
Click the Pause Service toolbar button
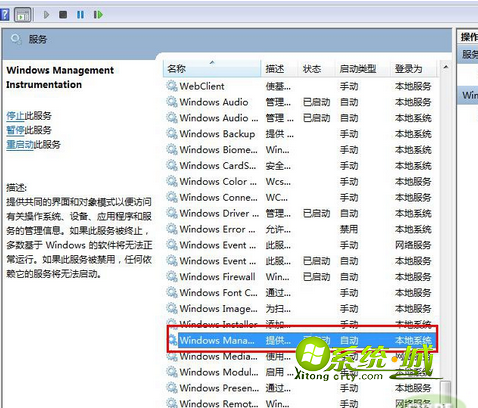(80, 15)
